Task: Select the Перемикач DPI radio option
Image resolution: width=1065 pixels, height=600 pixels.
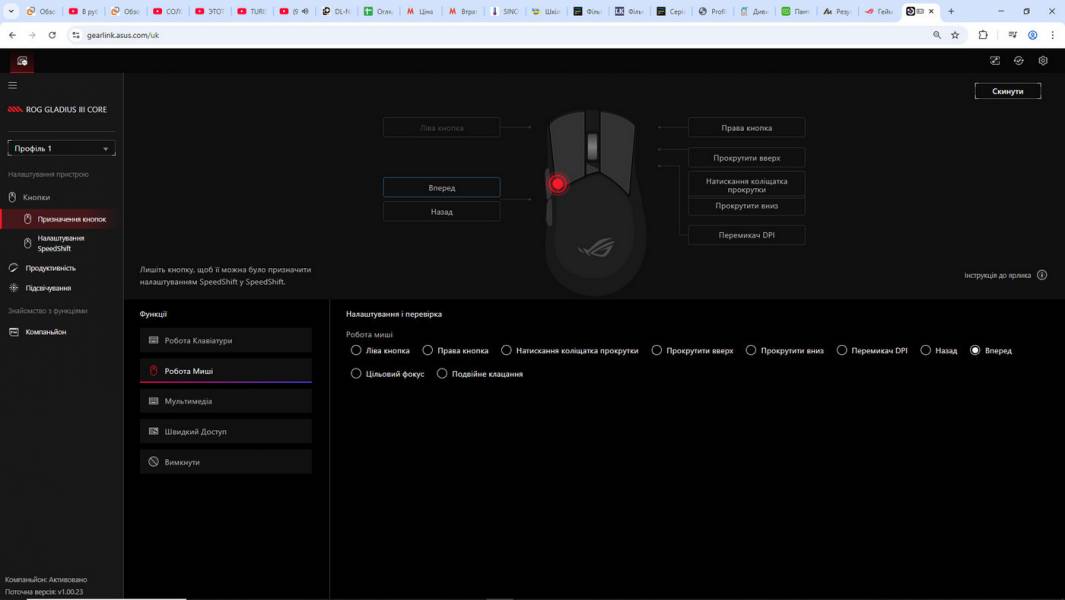Action: (842, 351)
